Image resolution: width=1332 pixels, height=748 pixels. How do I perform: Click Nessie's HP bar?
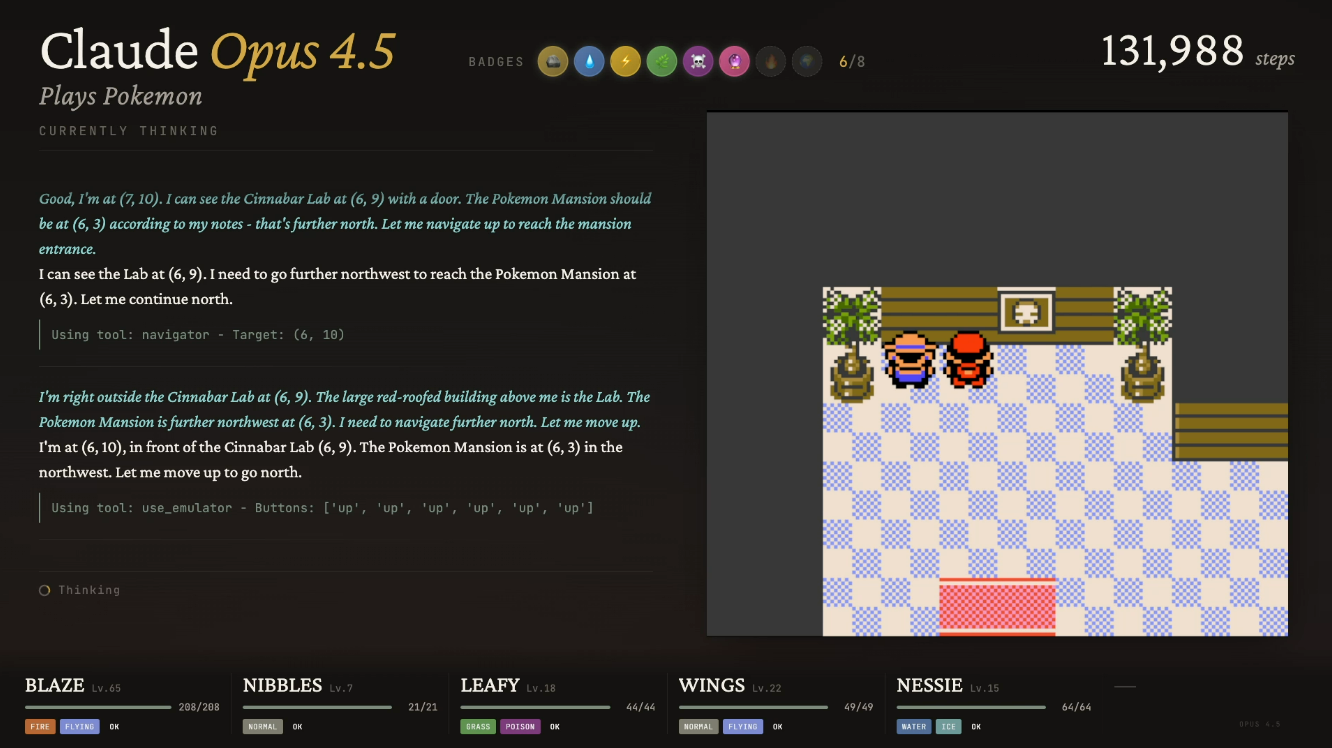971,707
